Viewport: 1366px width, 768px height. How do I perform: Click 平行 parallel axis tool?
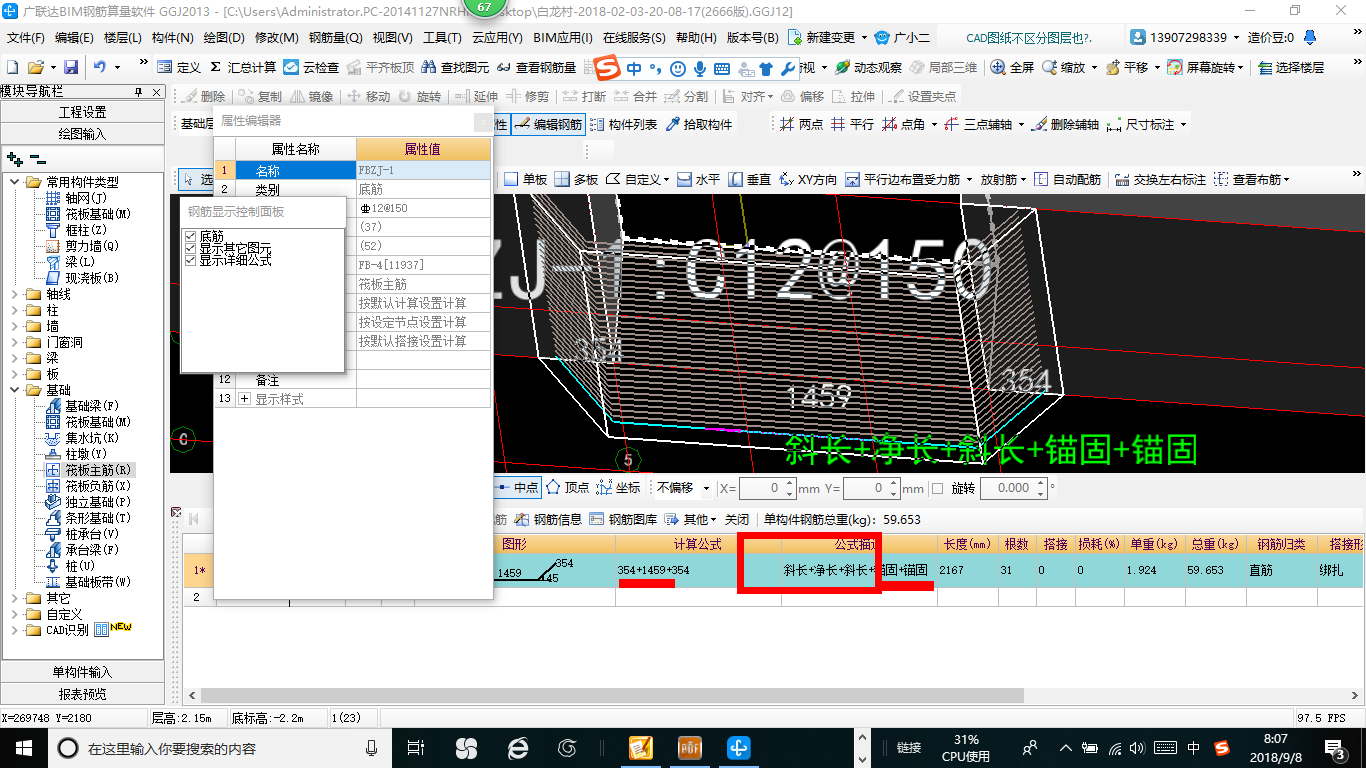click(852, 124)
